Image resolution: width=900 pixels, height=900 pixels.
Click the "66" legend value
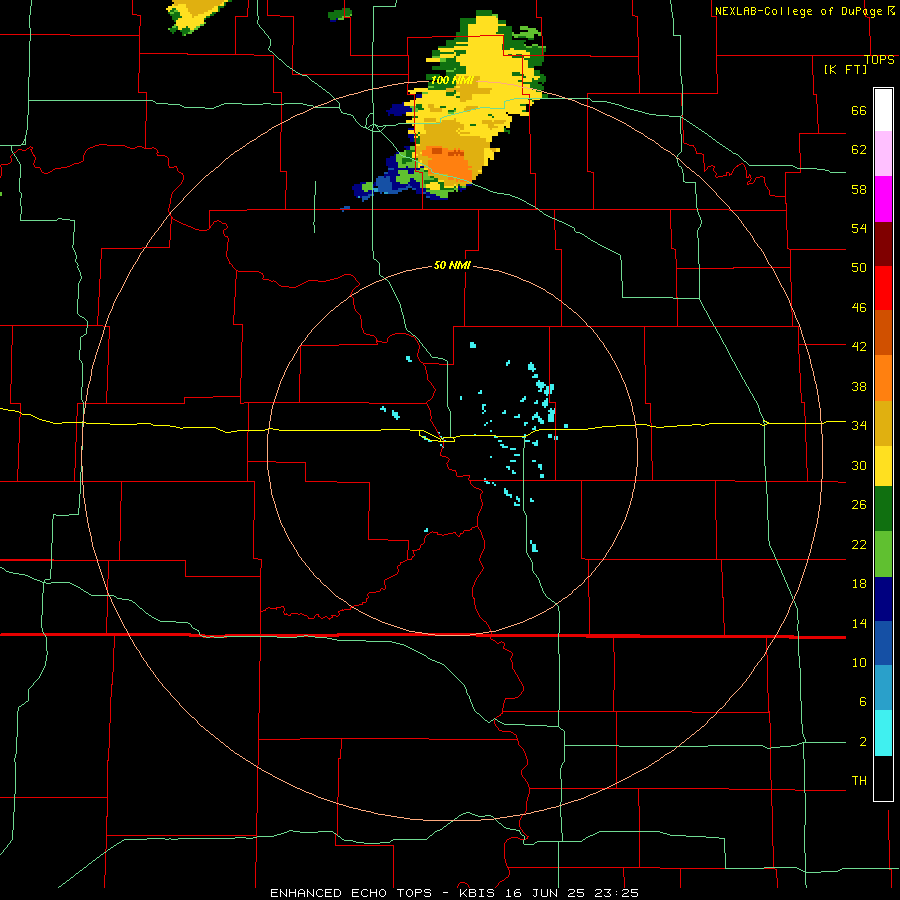click(859, 110)
